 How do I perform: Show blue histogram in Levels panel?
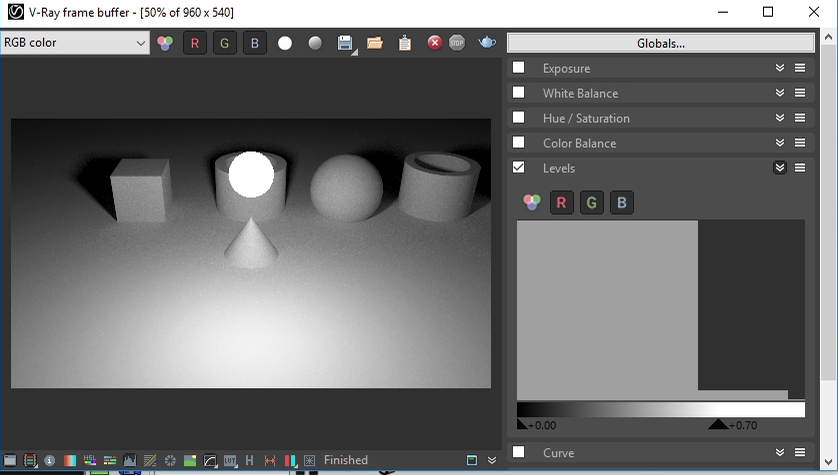pos(622,203)
